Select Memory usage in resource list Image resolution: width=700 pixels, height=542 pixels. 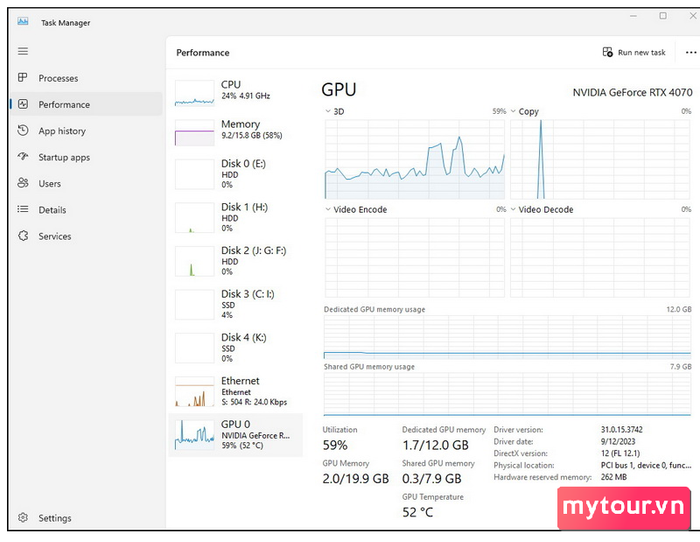pos(235,130)
